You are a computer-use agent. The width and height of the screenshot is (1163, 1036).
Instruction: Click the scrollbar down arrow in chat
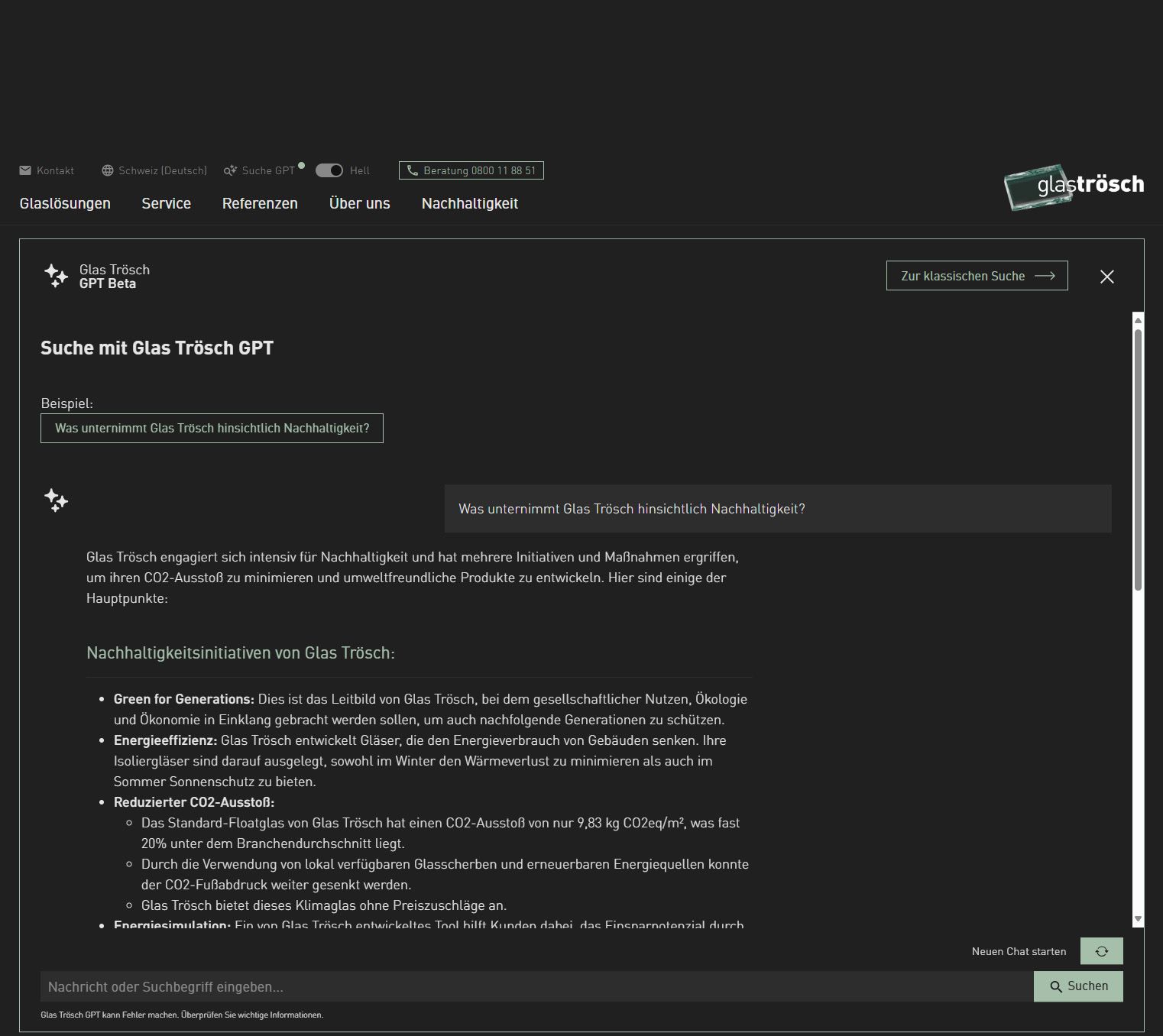[1138, 919]
